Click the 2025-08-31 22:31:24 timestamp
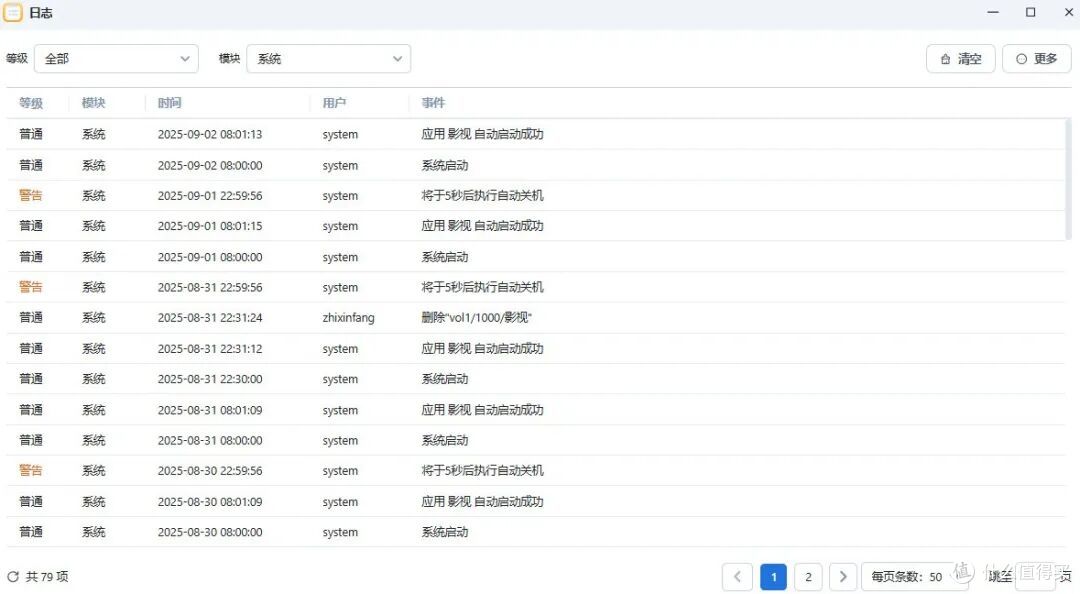The height and width of the screenshot is (594, 1080). pyautogui.click(x=209, y=318)
